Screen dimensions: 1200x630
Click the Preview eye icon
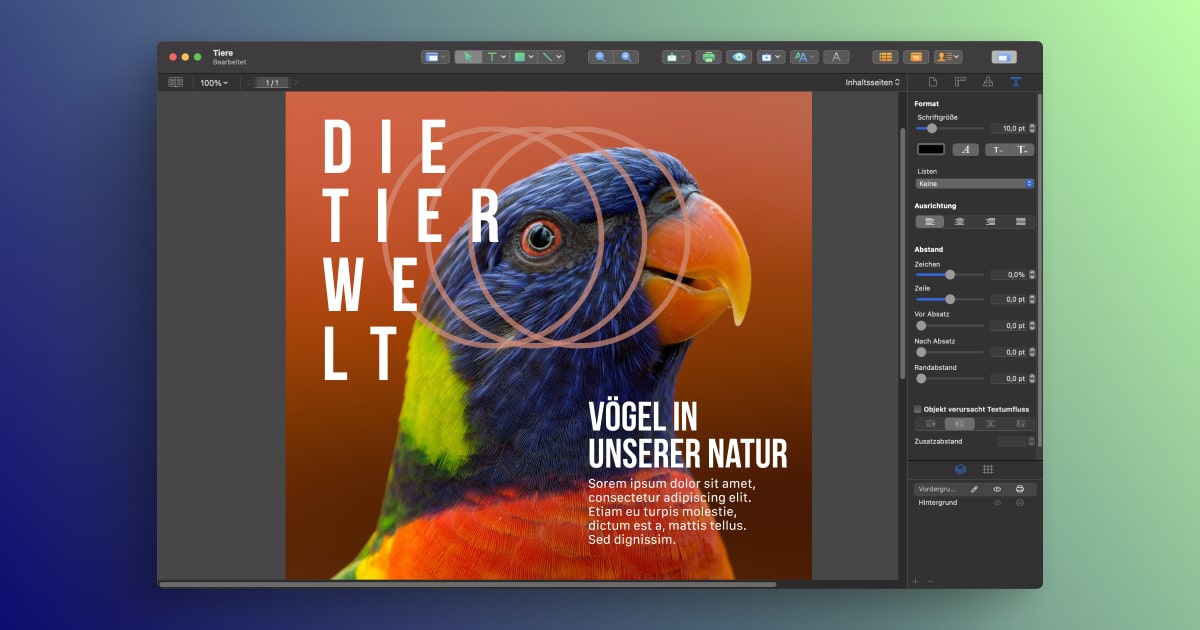tap(737, 57)
